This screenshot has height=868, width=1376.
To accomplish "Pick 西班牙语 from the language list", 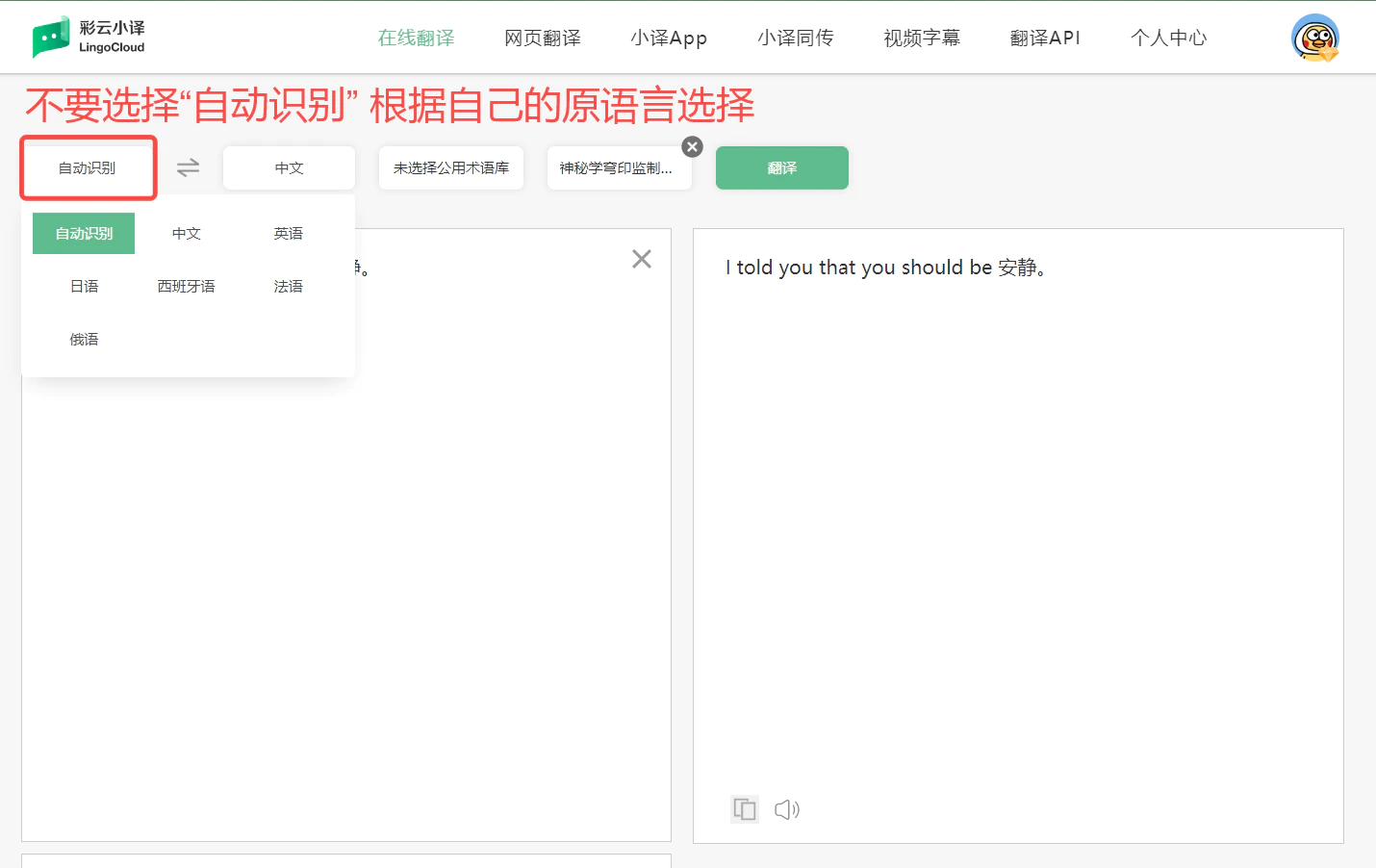I will 186,287.
